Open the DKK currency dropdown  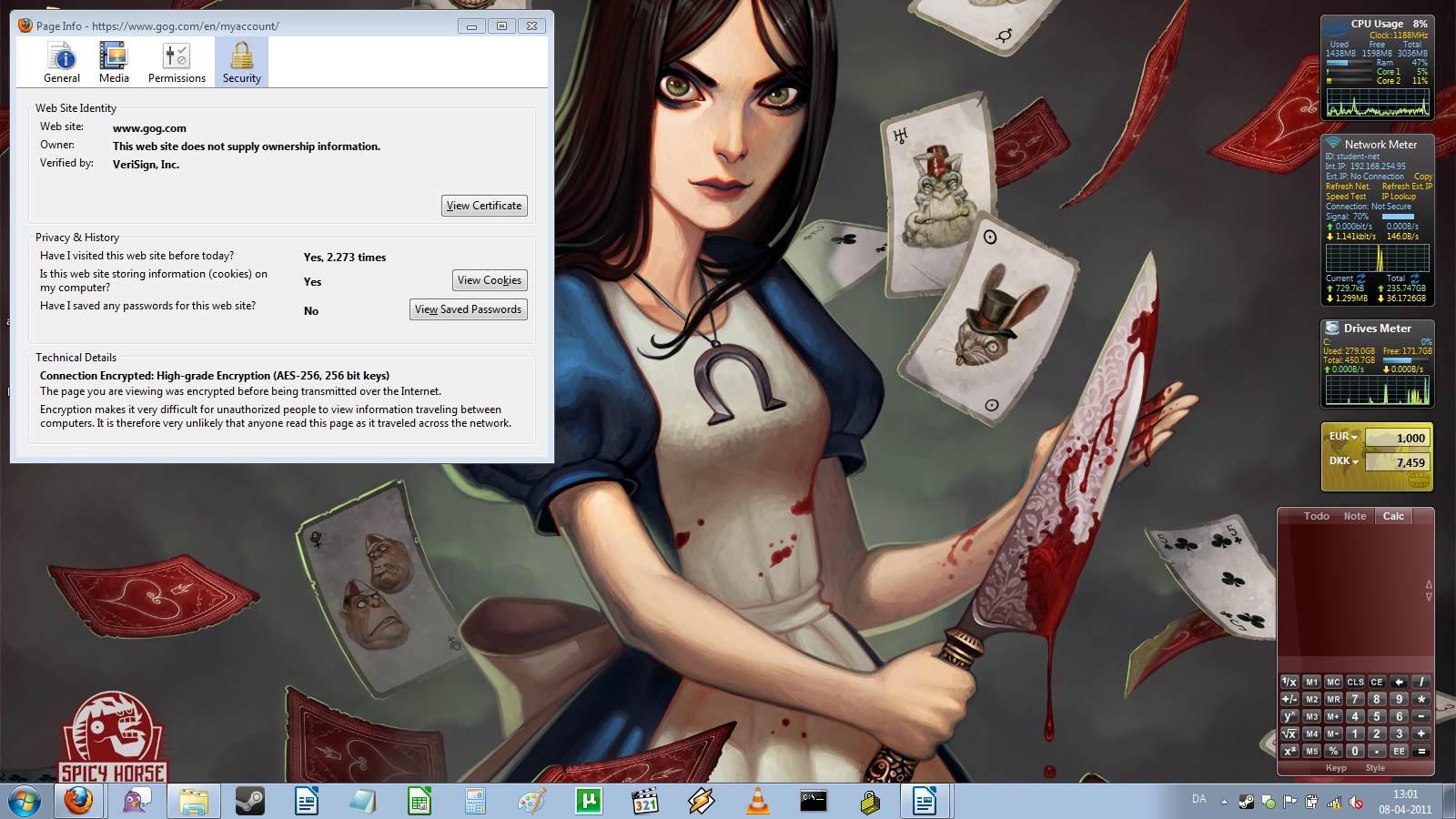pyautogui.click(x=1343, y=461)
